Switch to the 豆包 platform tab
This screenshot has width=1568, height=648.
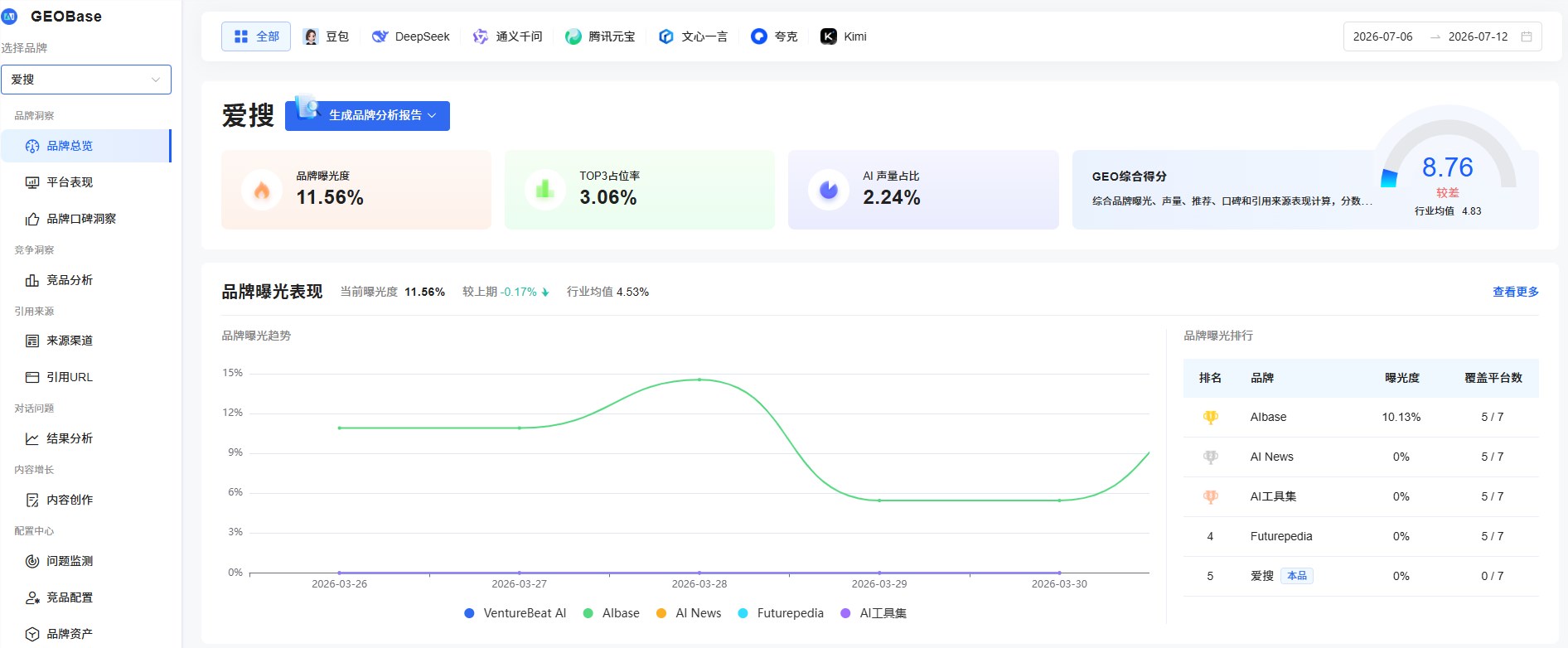pos(326,36)
